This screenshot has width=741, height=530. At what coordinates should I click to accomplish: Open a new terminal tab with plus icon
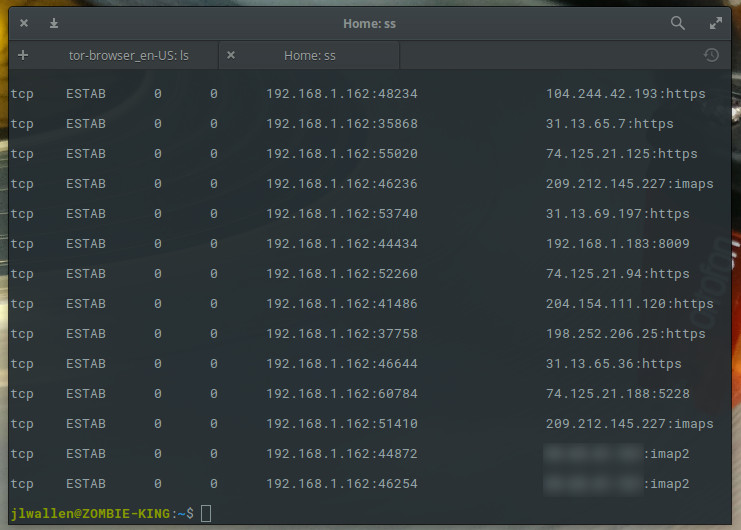(x=23, y=56)
